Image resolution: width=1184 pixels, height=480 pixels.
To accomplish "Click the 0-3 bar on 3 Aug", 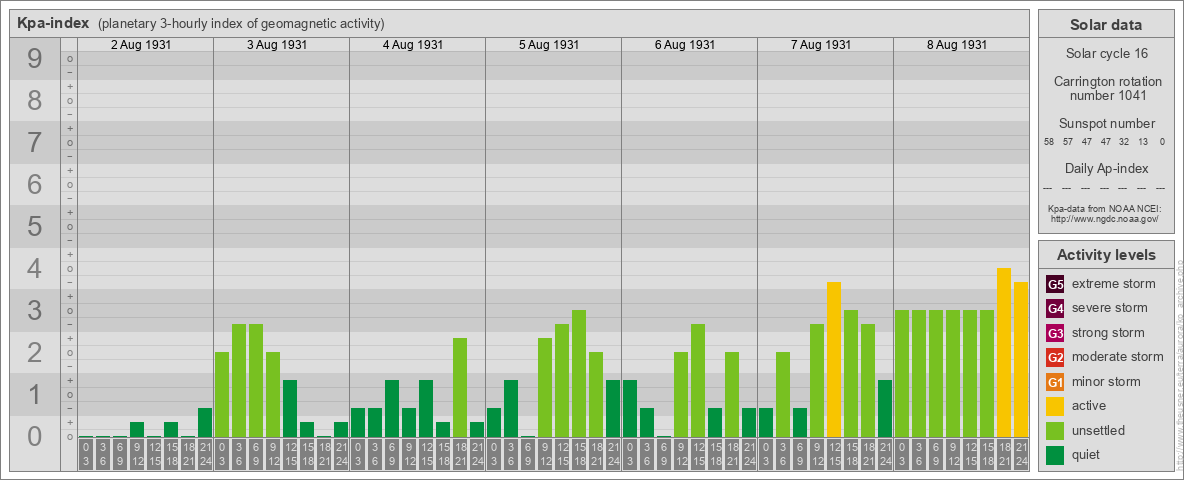I will pyautogui.click(x=222, y=395).
